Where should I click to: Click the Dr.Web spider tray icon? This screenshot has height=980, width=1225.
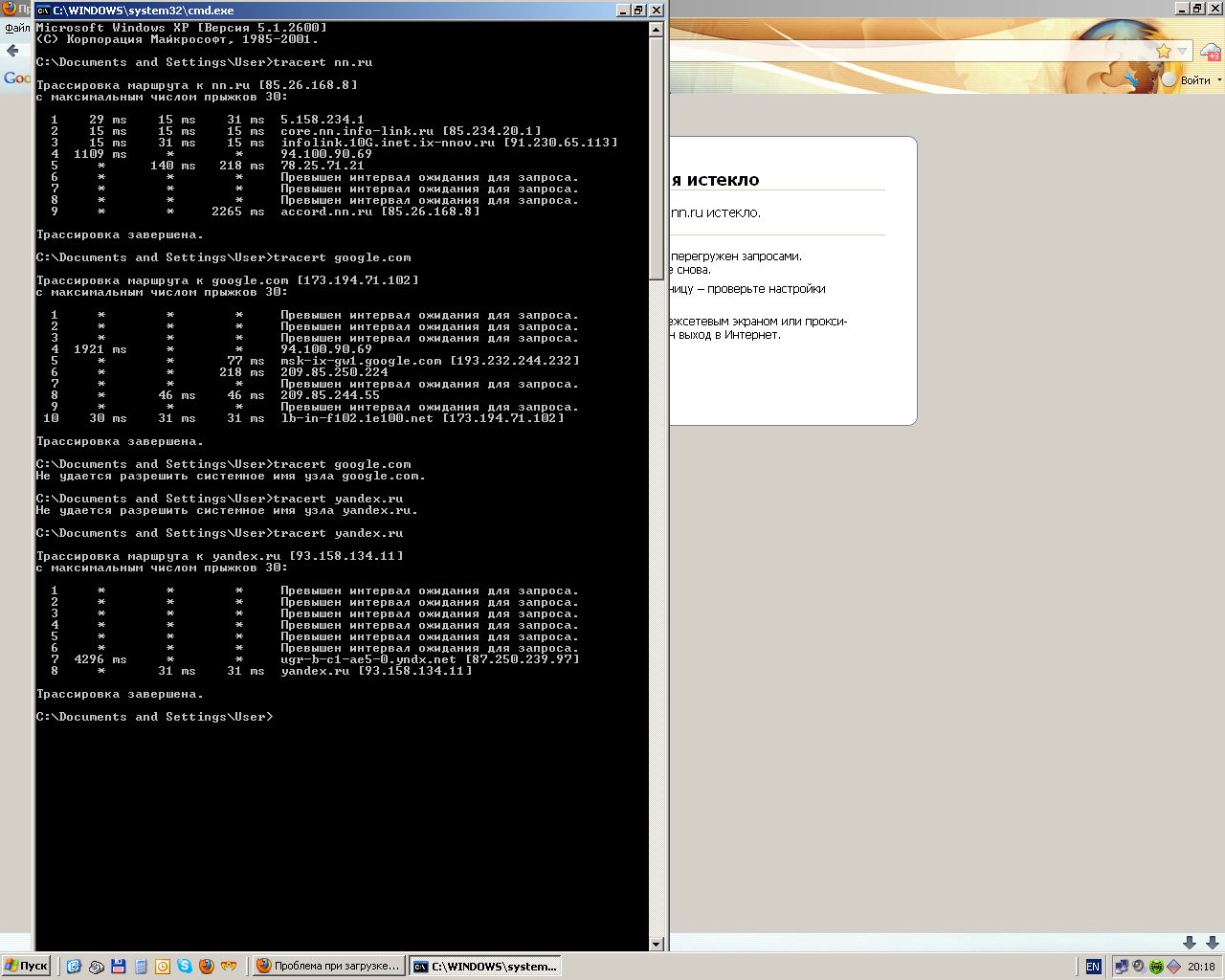[1156, 967]
